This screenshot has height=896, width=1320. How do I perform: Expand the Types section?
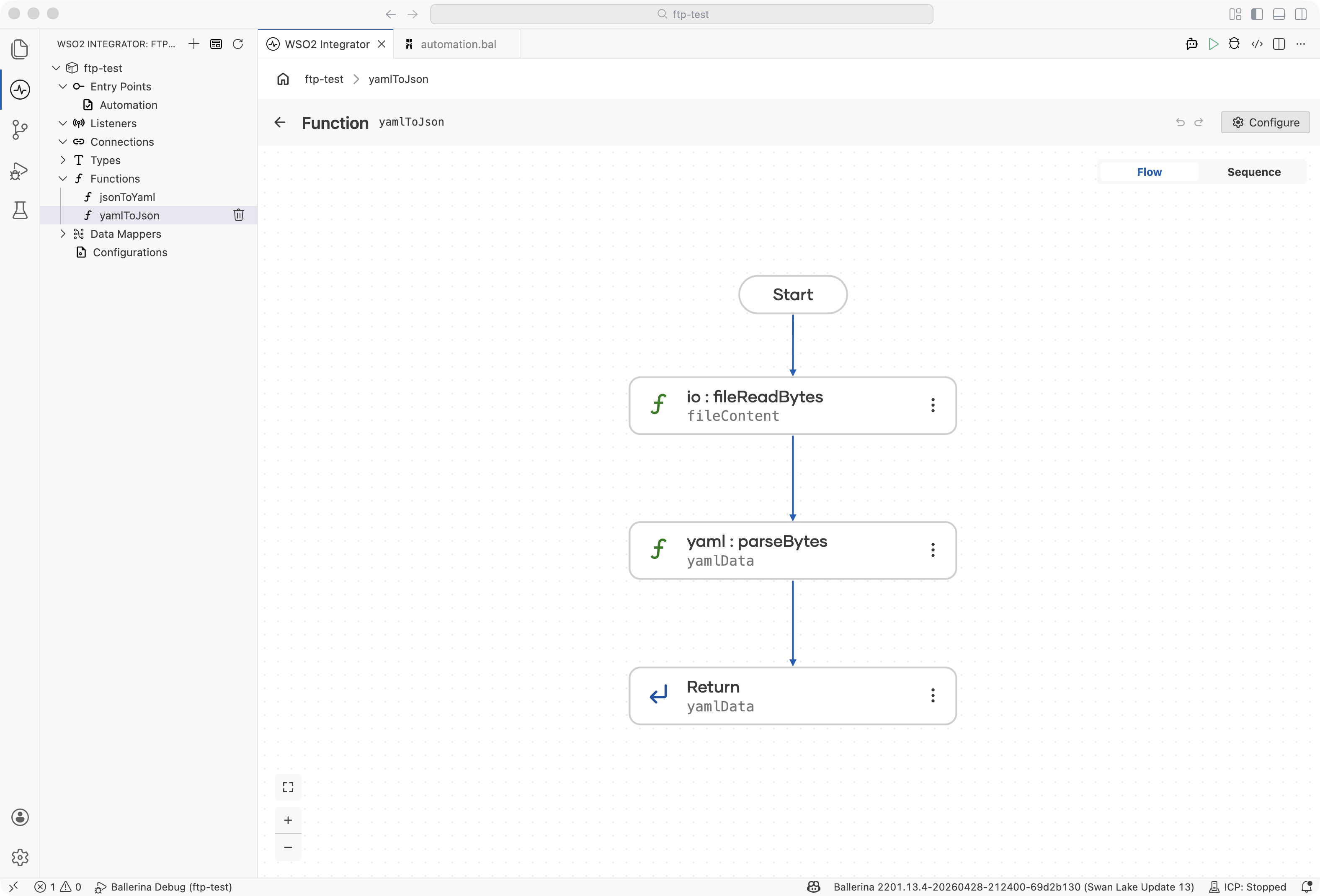(63, 160)
